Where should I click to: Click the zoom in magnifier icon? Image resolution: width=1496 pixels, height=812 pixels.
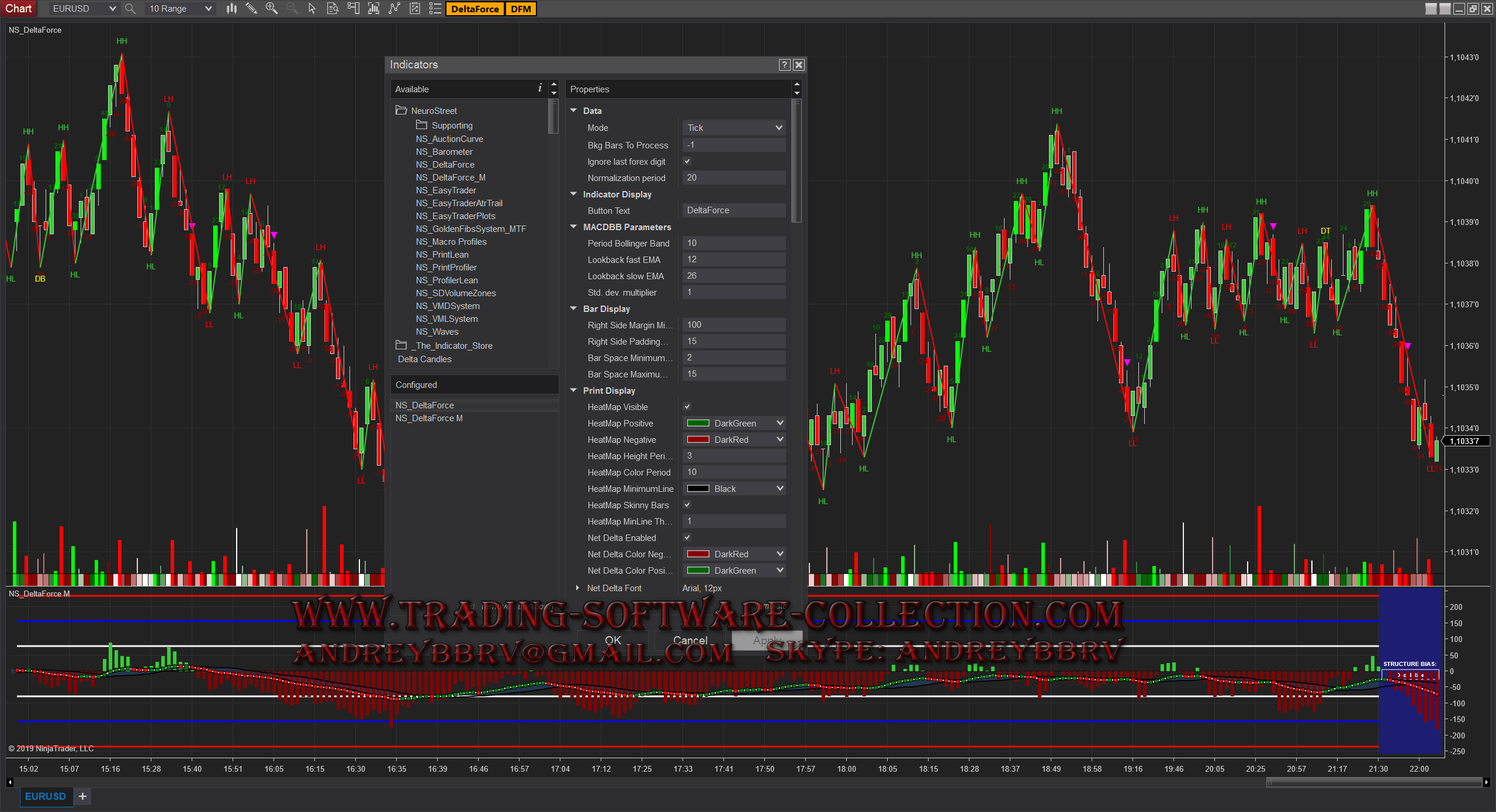272,9
